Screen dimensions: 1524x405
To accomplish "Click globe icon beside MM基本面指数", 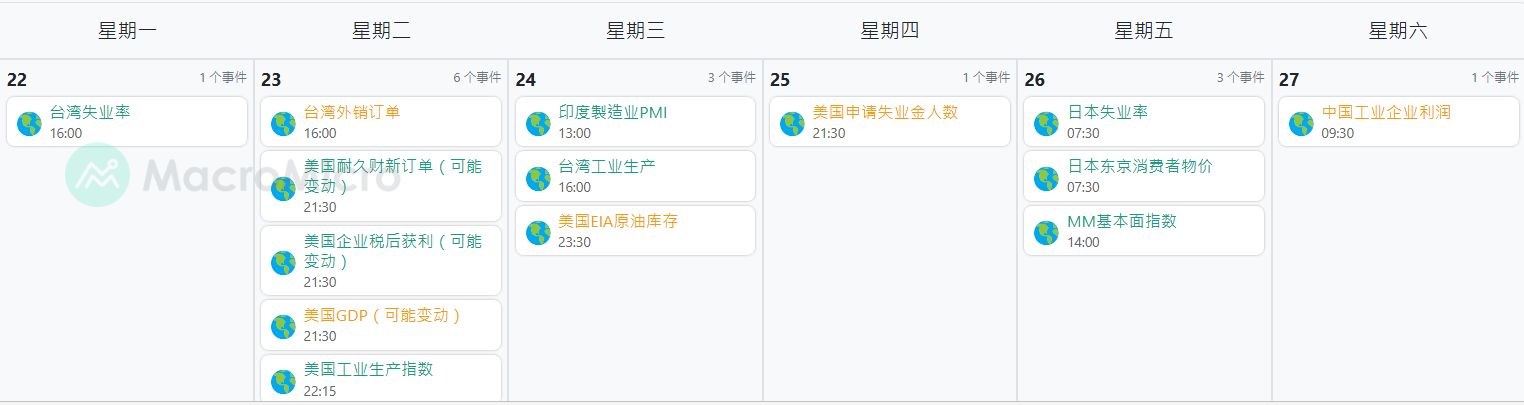I will point(1046,232).
